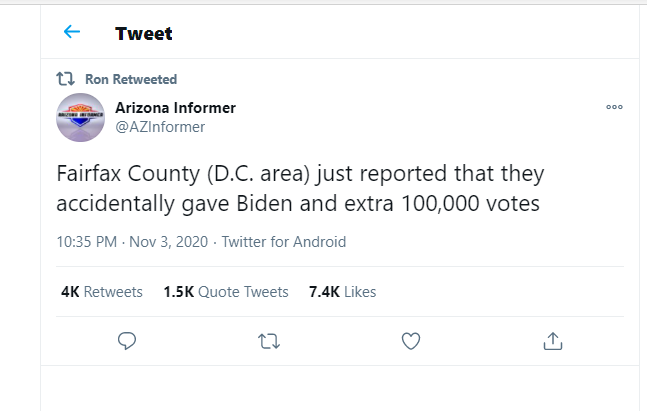The height and width of the screenshot is (411, 647).
Task: Click the 10:35 PM · Nov 3, 2020 timestamp
Action: coord(132,242)
